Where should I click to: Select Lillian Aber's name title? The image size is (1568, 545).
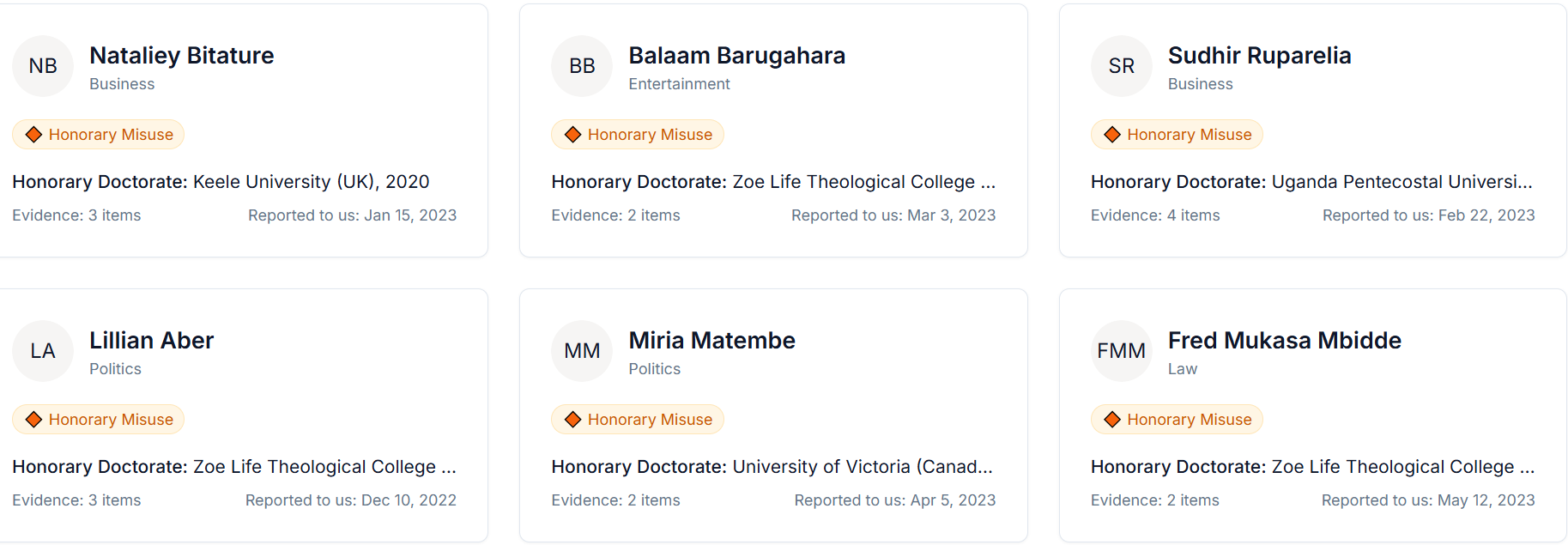pyautogui.click(x=151, y=341)
